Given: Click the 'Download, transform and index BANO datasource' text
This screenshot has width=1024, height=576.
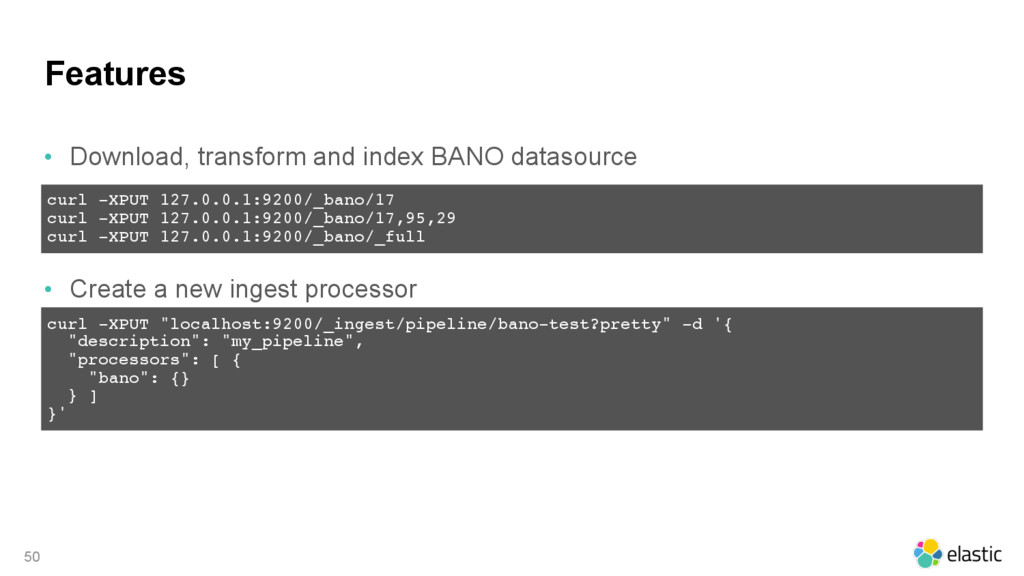Looking at the screenshot, I should [353, 157].
